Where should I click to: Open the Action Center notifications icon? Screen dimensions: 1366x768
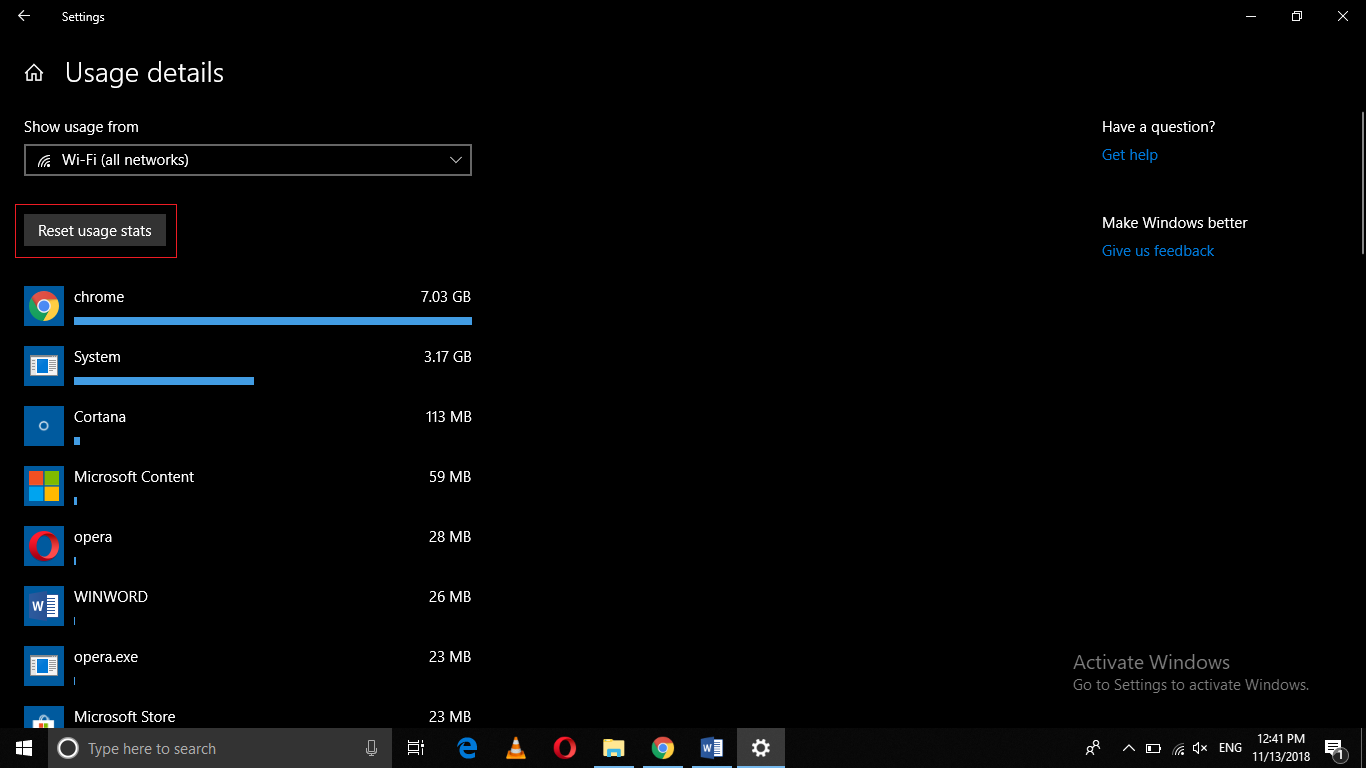pyautogui.click(x=1335, y=748)
